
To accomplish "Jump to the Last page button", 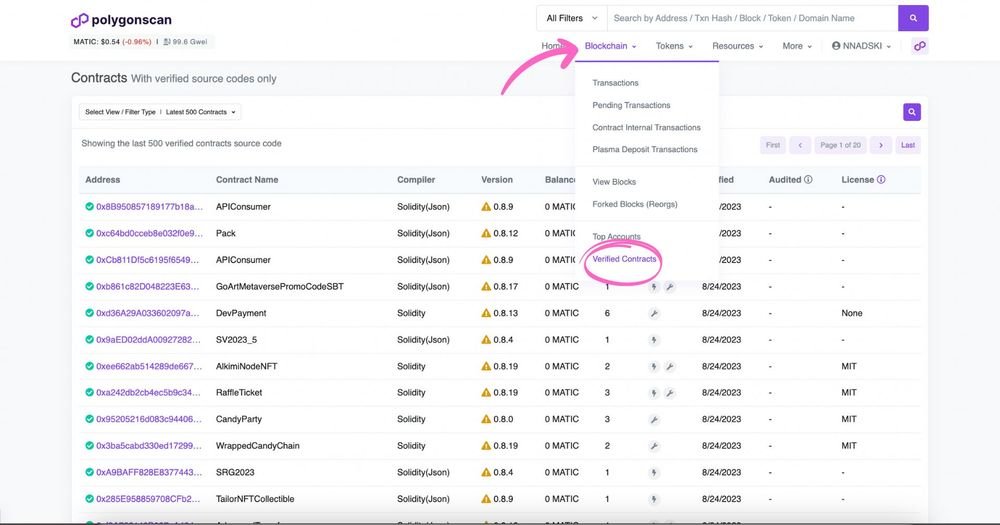I will 907,145.
